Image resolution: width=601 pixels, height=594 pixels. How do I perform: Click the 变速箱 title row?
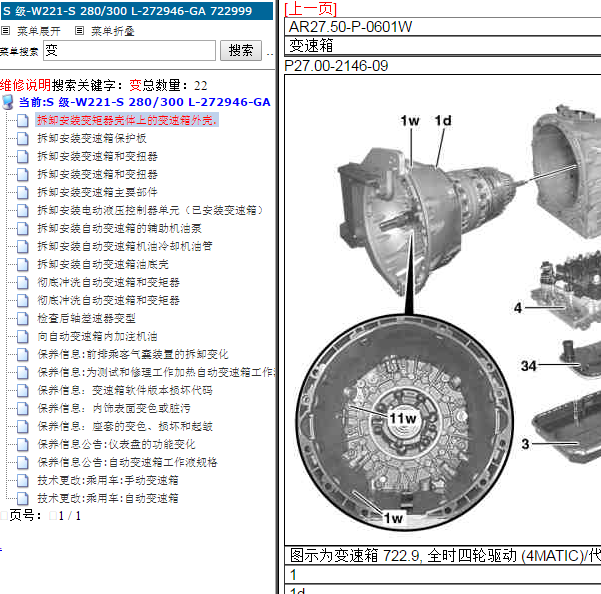[443, 46]
